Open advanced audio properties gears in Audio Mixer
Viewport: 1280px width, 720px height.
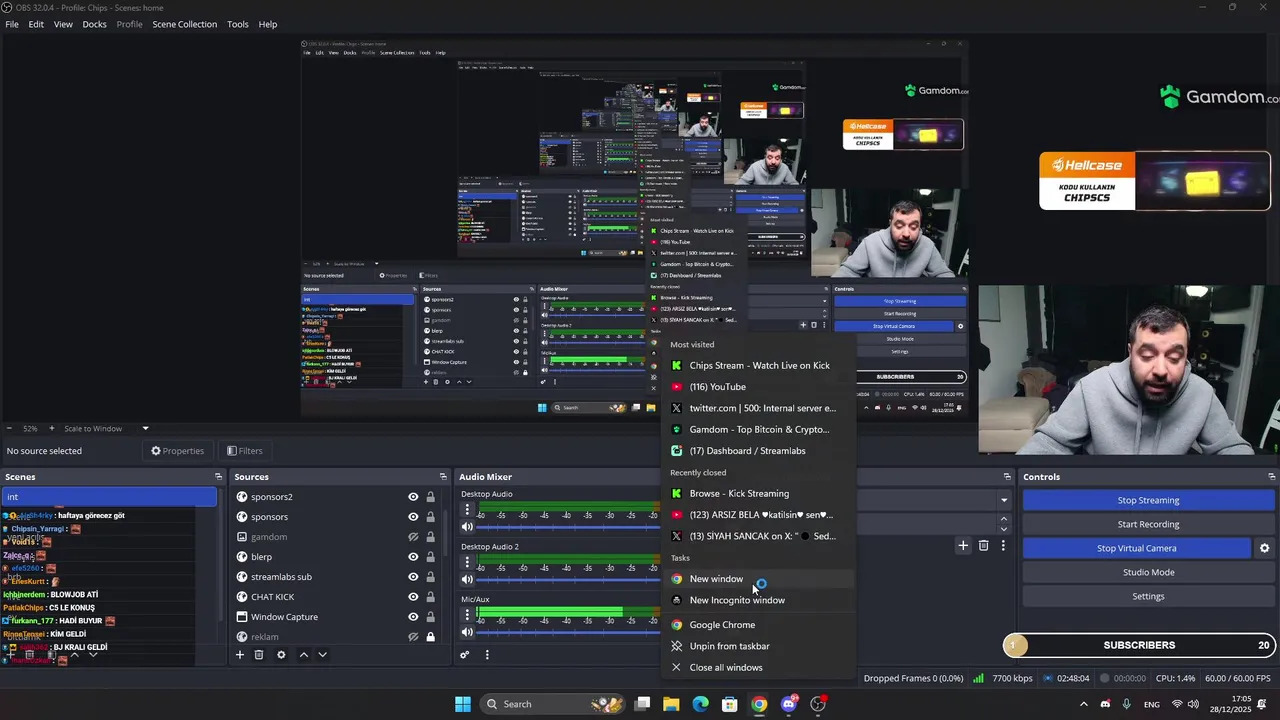pos(465,655)
